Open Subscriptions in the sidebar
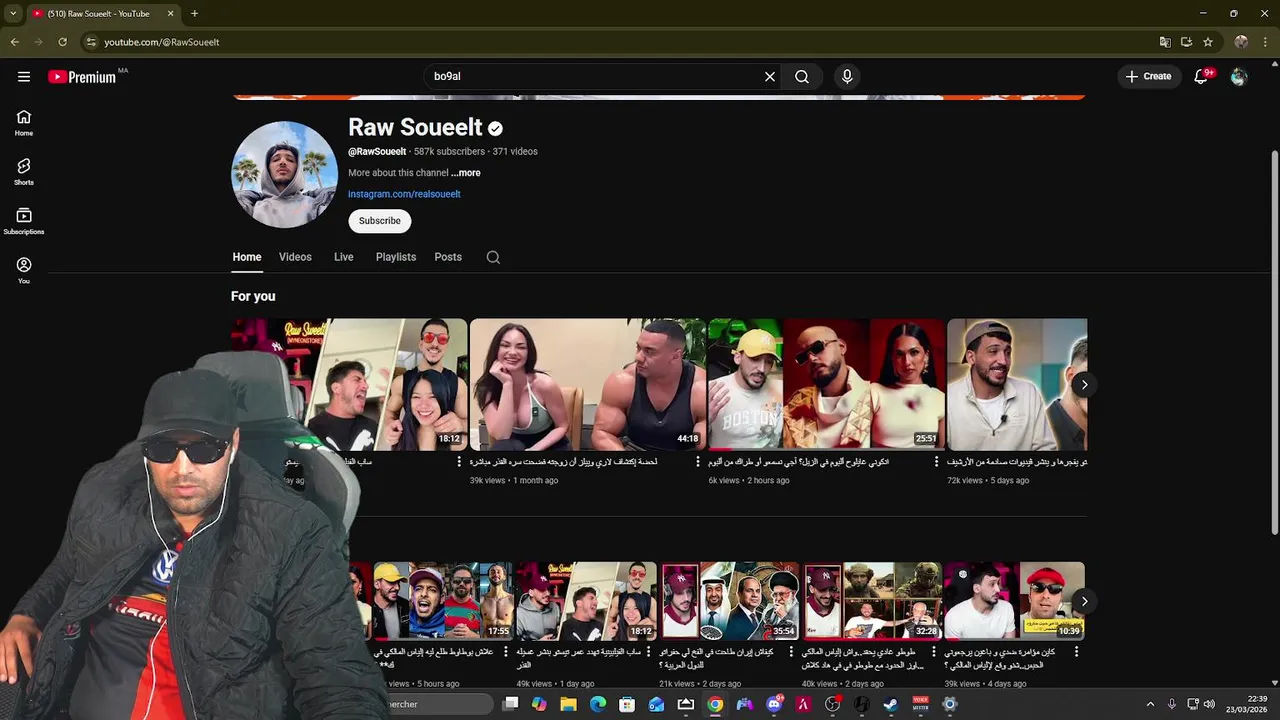The height and width of the screenshot is (720, 1280). coord(24,221)
